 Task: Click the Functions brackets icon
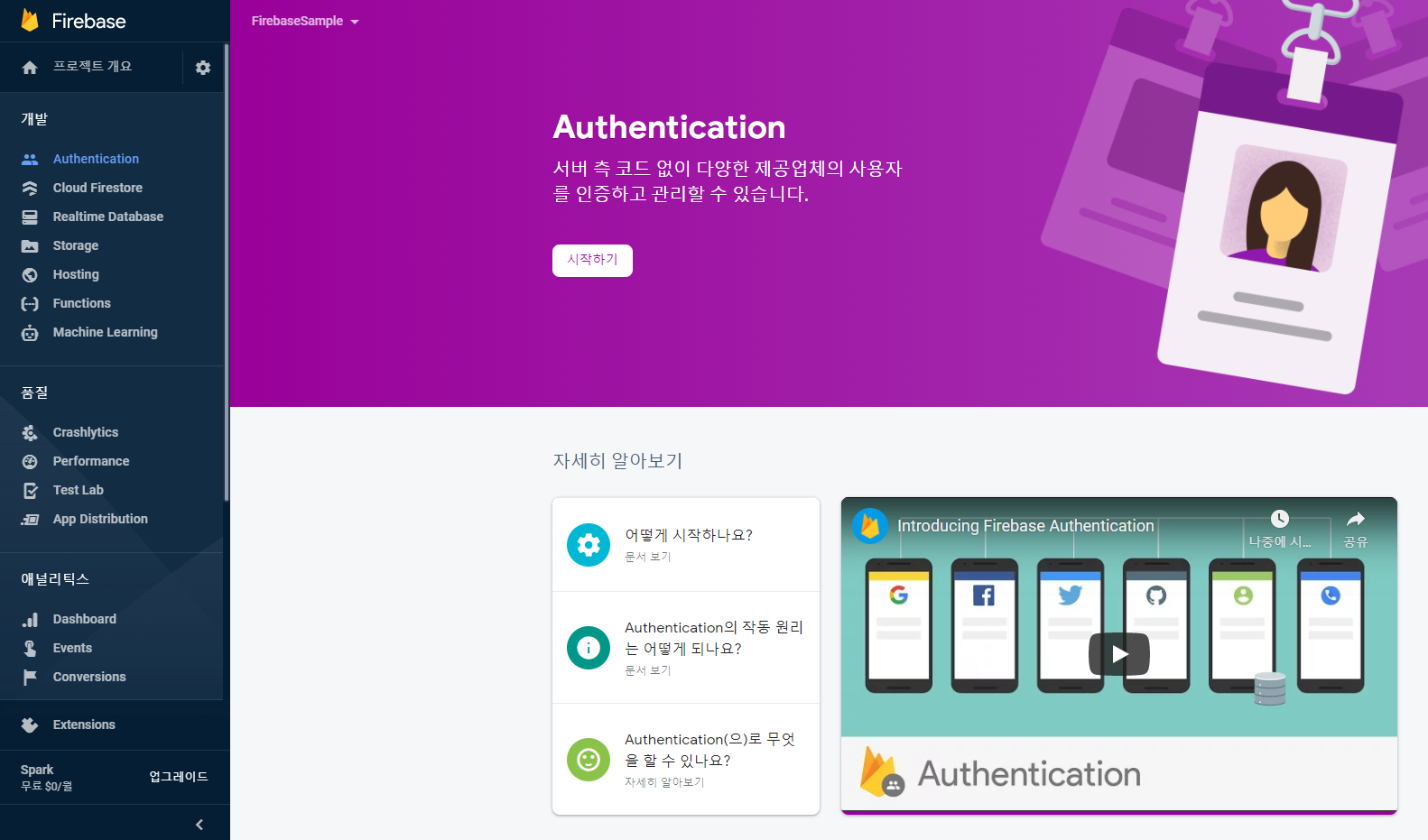point(30,304)
